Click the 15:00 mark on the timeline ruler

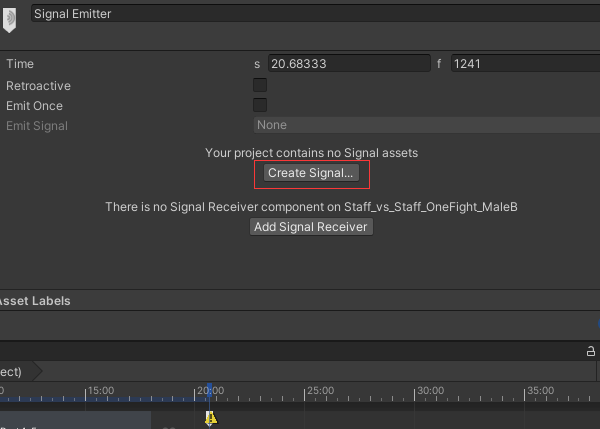[101, 390]
